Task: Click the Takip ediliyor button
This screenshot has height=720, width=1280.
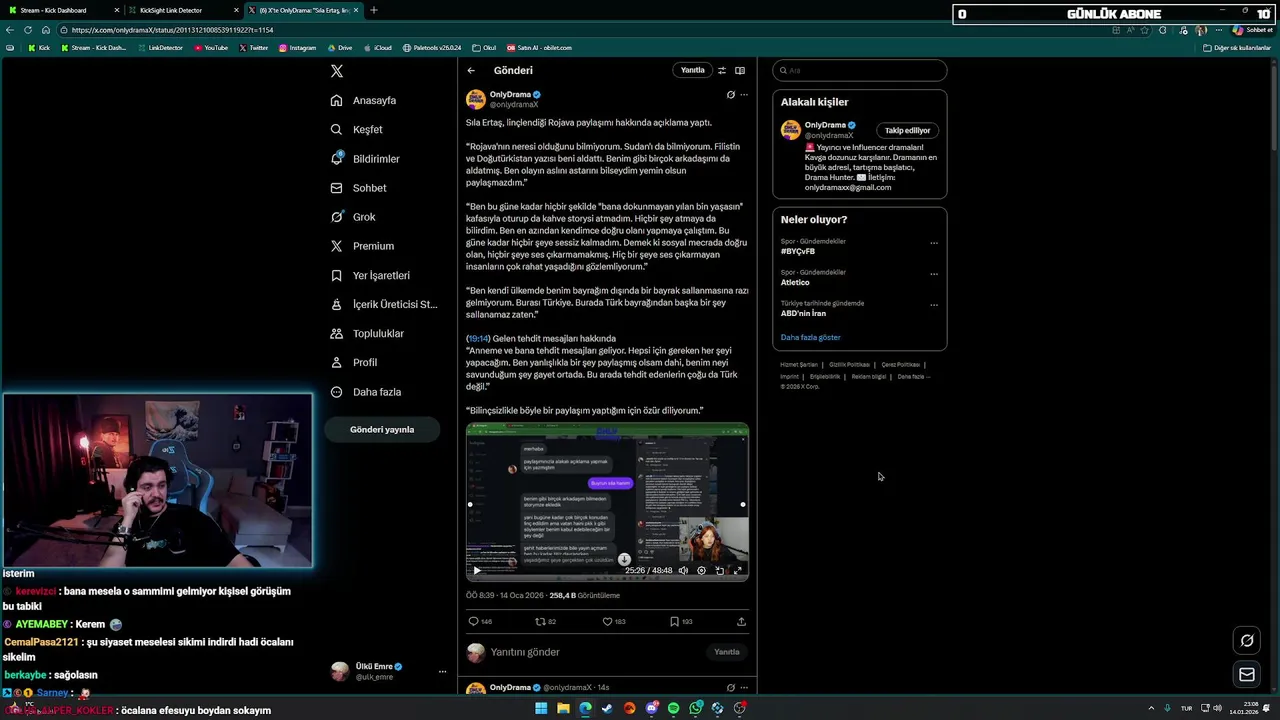Action: (907, 130)
